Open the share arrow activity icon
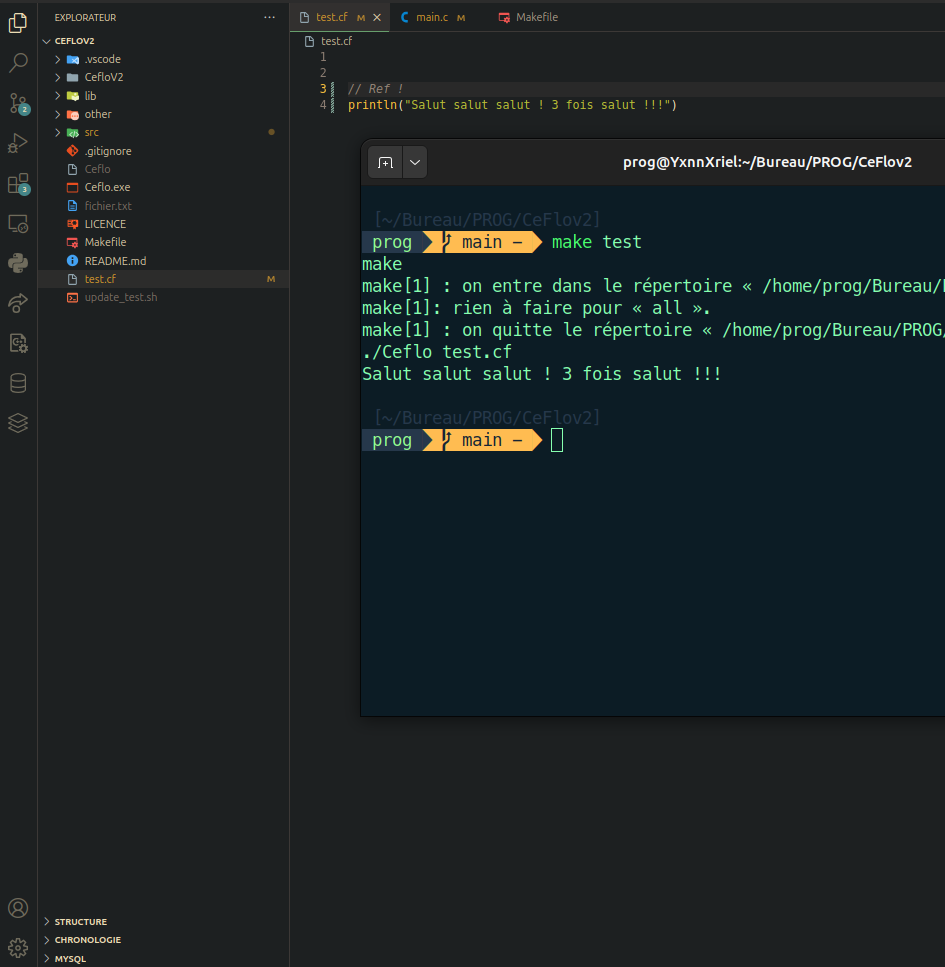The width and height of the screenshot is (945, 967). coord(18,303)
